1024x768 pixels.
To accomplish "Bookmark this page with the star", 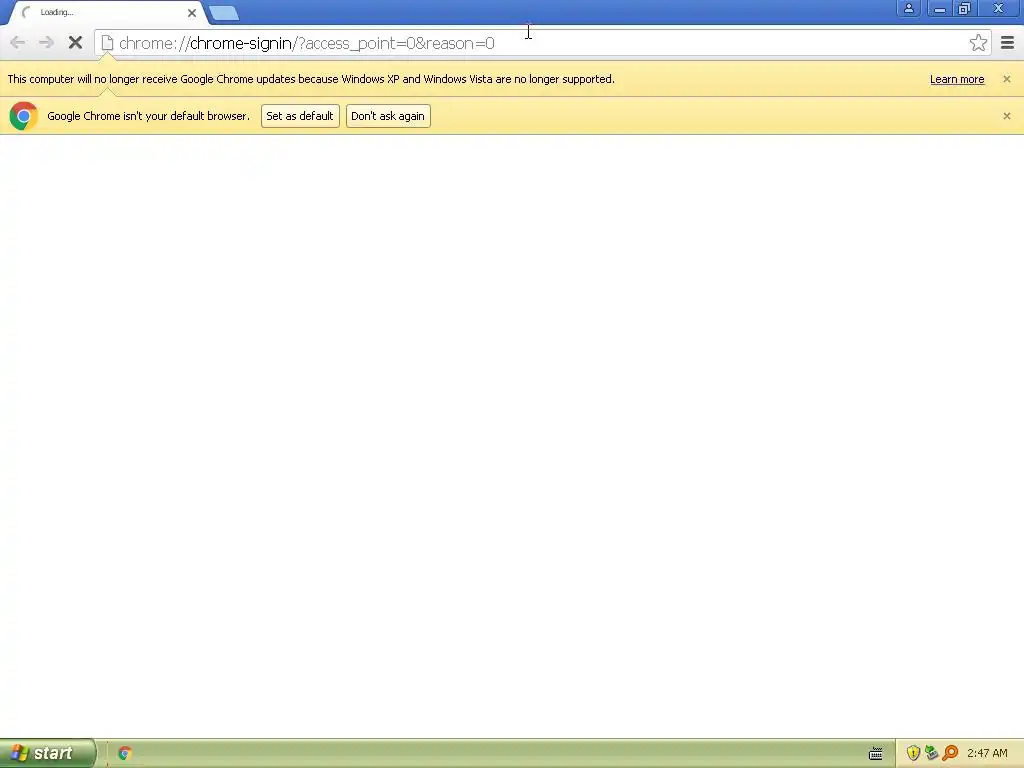I will pos(978,43).
